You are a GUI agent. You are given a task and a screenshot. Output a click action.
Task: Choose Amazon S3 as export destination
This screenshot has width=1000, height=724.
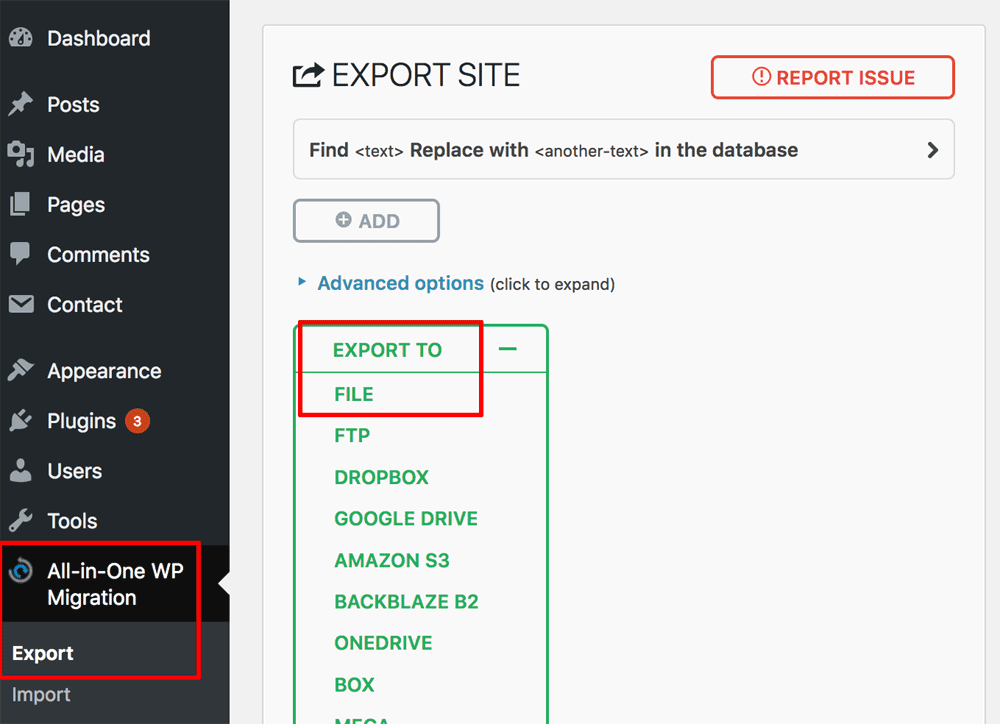[x=392, y=560]
